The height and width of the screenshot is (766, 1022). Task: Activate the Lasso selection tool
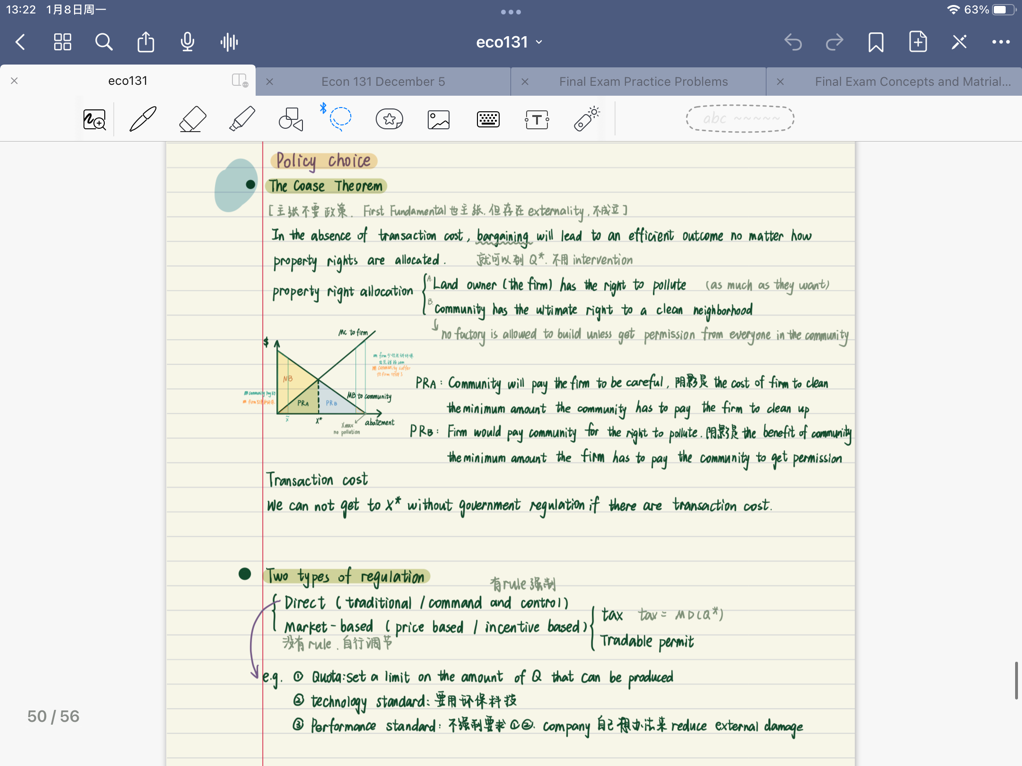(x=340, y=118)
